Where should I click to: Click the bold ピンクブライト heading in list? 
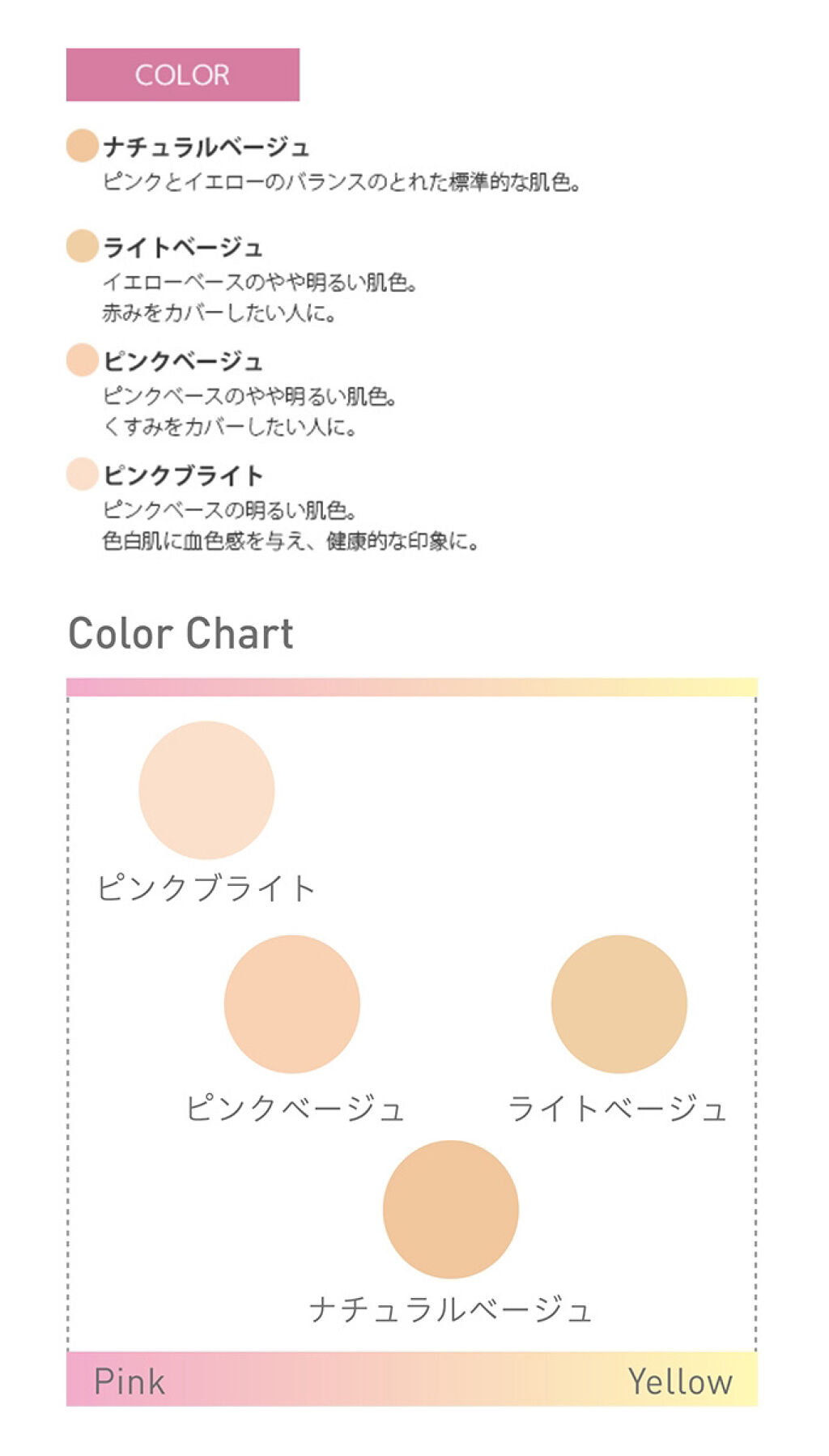click(x=183, y=475)
